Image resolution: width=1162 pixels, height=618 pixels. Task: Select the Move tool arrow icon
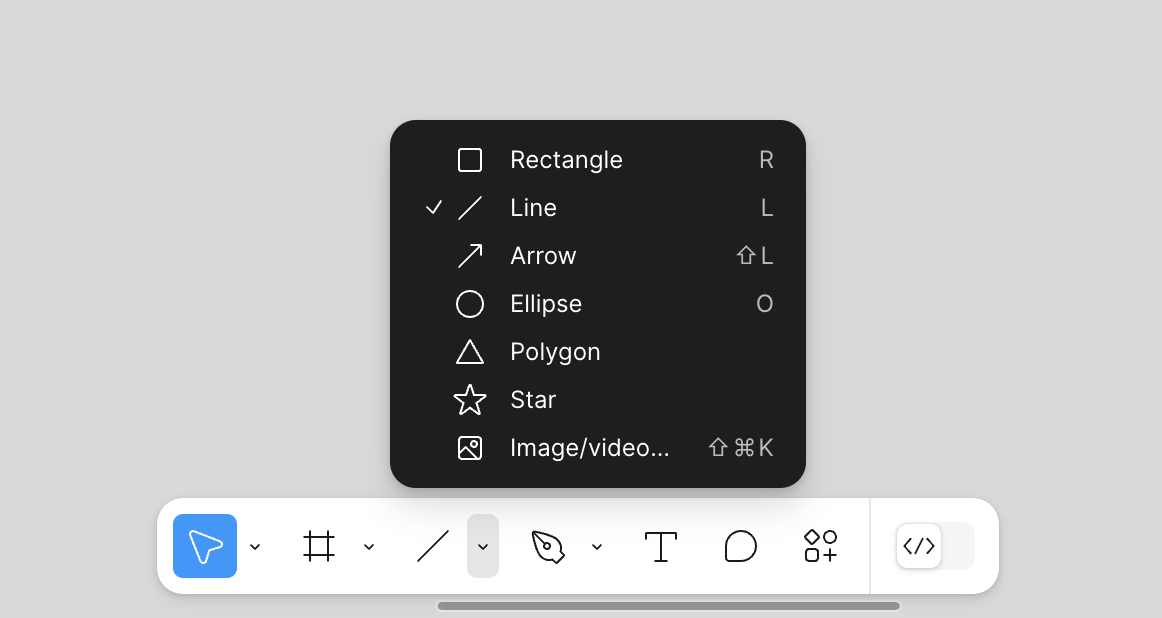(205, 546)
